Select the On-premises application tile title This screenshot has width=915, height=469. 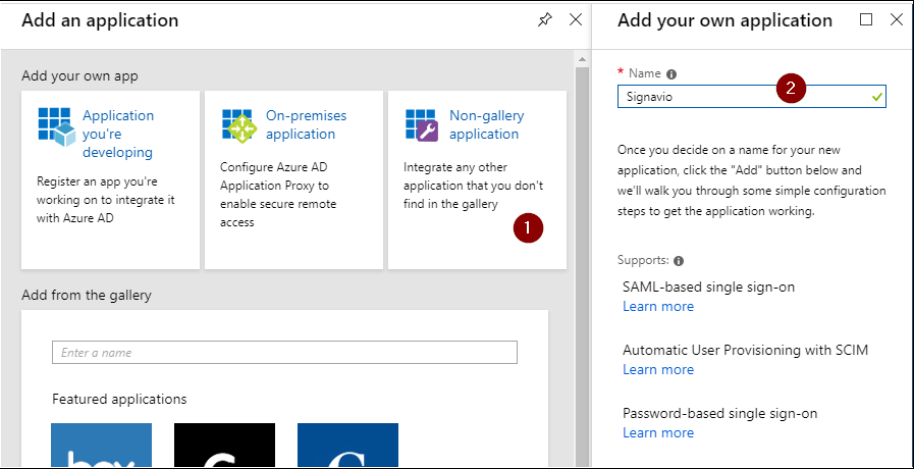306,124
